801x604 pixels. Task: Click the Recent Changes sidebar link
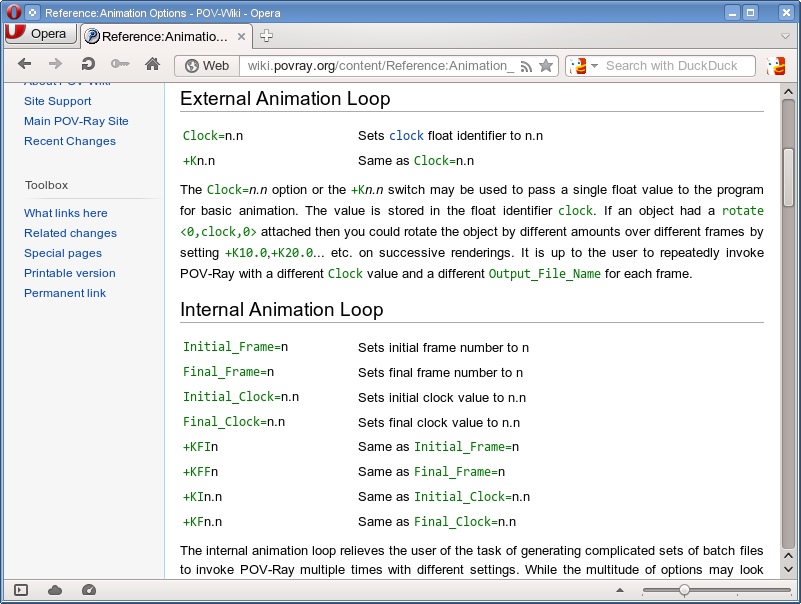tap(70, 141)
